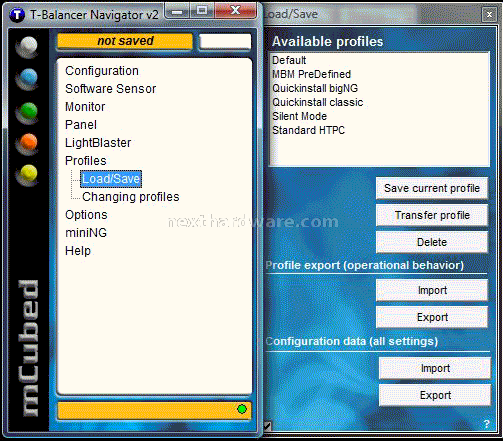Image resolution: width=503 pixels, height=441 pixels.
Task: Open Software Sensor in the navigator
Action: pyautogui.click(x=110, y=89)
